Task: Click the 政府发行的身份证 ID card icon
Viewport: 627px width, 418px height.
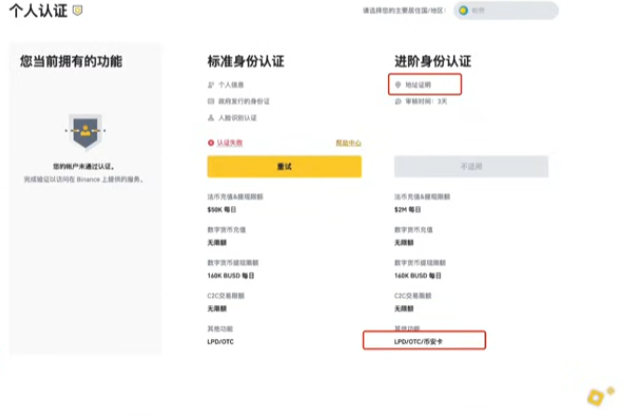Action: tap(211, 101)
